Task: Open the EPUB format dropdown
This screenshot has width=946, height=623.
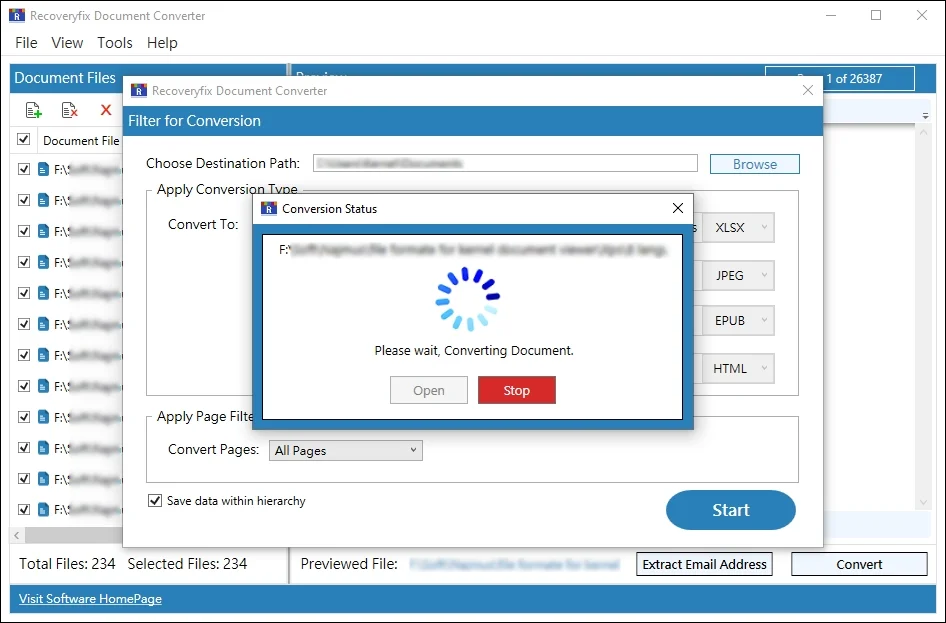Action: 738,321
